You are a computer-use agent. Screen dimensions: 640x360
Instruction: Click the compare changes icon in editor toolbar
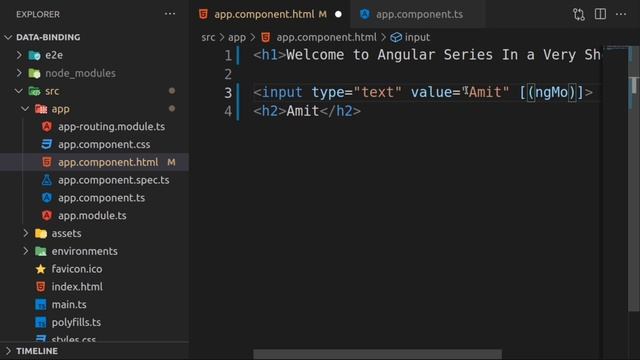click(x=579, y=14)
